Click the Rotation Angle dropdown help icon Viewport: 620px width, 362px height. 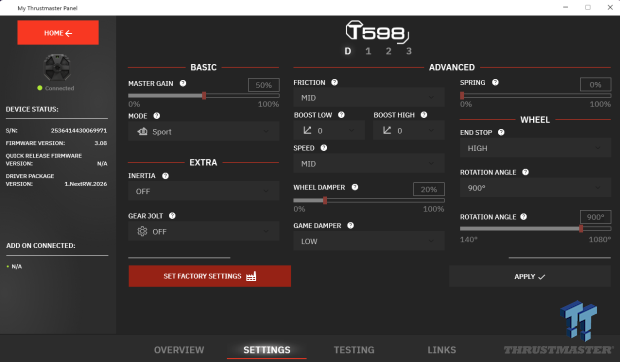point(525,172)
